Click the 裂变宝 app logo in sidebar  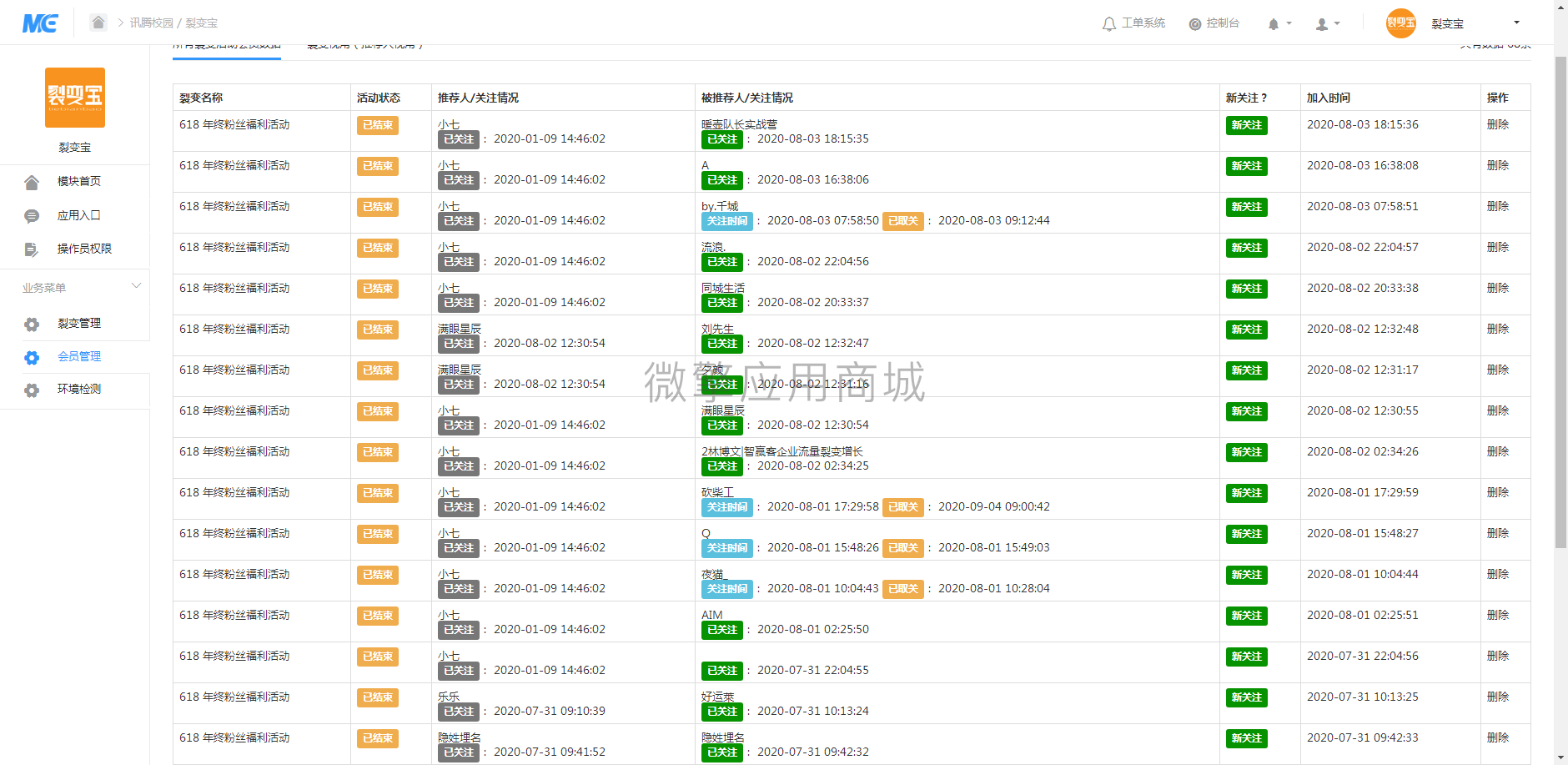(x=75, y=98)
